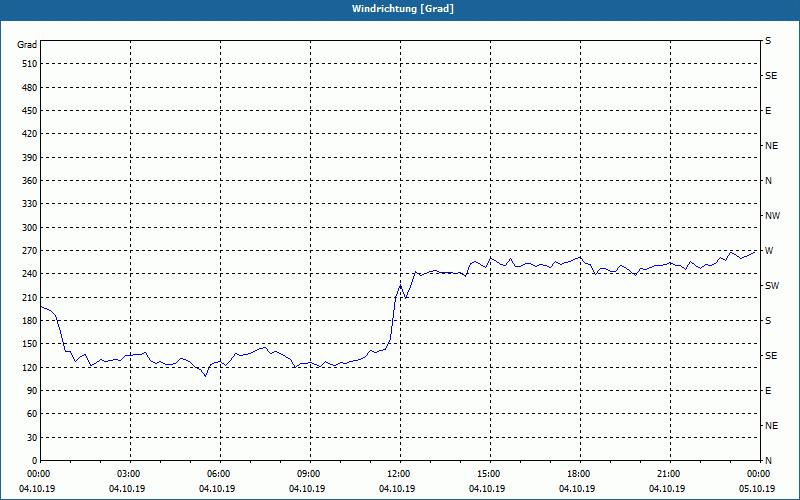Click the 150 y-axis label
This screenshot has height=500, width=800.
click(x=30, y=344)
